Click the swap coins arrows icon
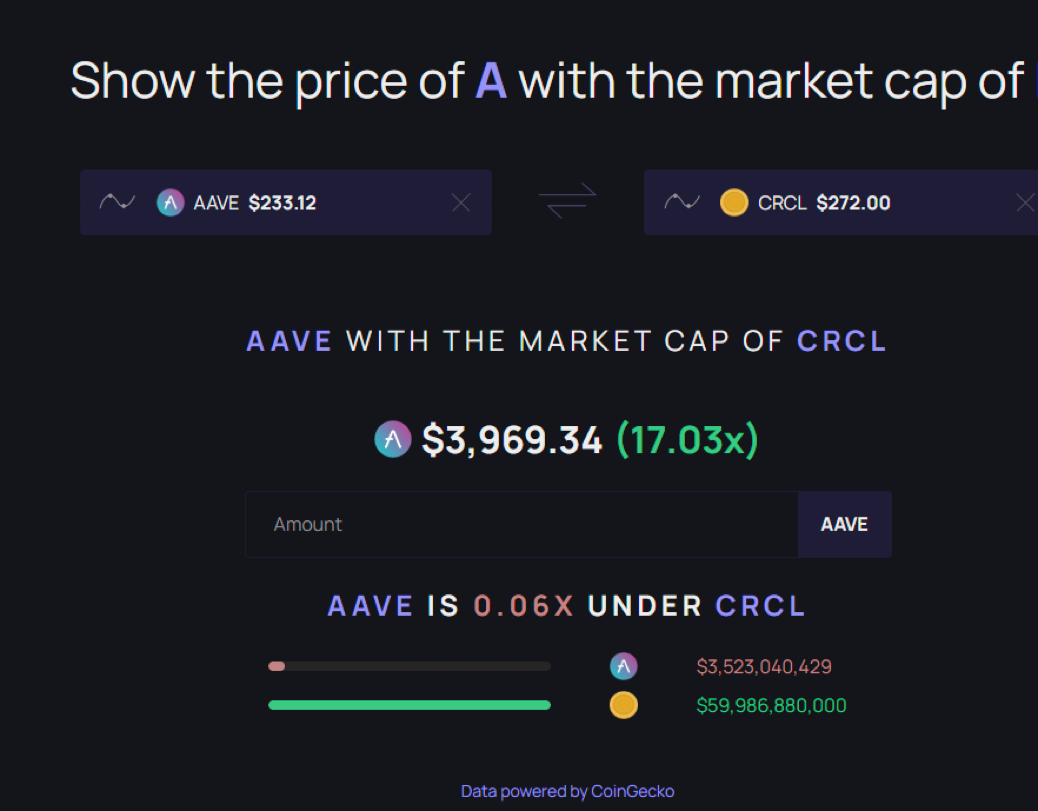Screen dimensions: 1038x811 point(567,201)
